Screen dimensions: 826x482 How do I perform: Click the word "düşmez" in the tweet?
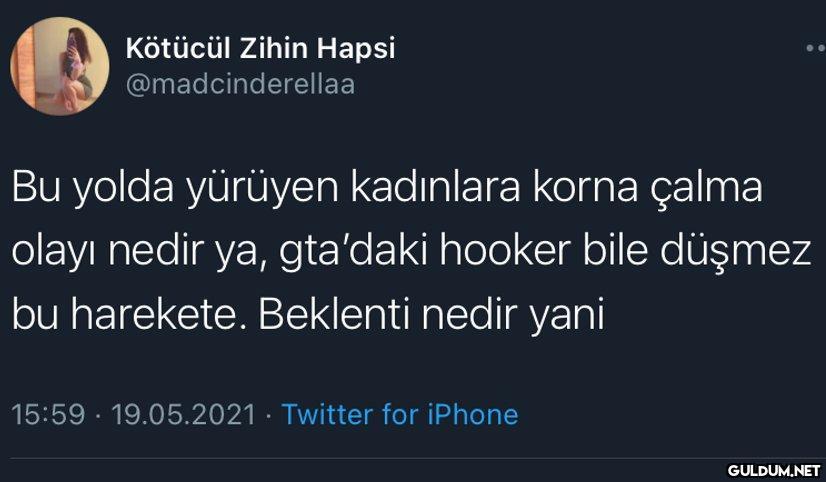[735, 254]
